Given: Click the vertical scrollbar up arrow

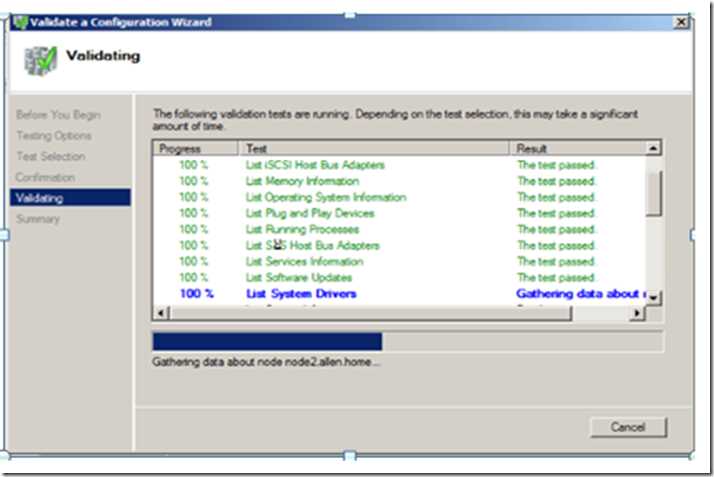Looking at the screenshot, I should 653,148.
